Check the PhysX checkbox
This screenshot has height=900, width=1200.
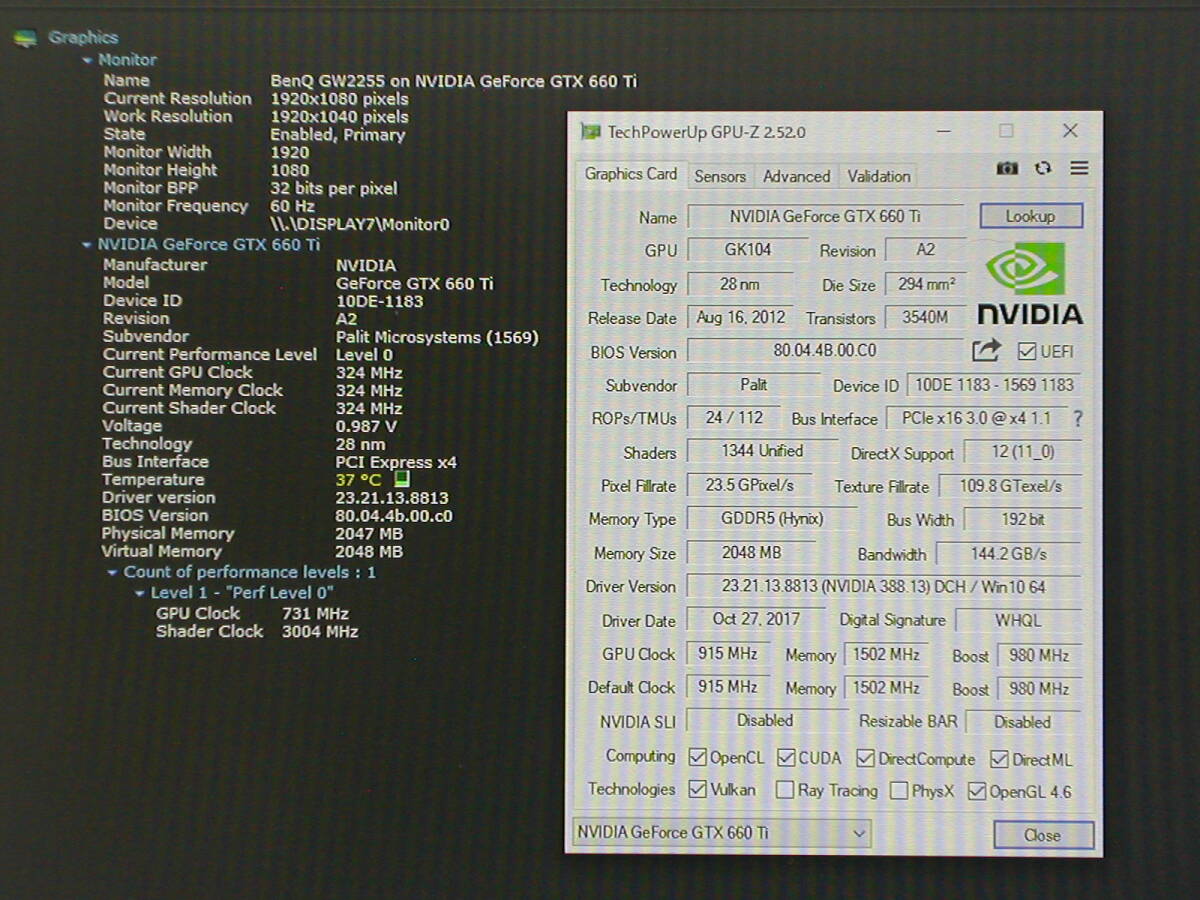(x=899, y=791)
